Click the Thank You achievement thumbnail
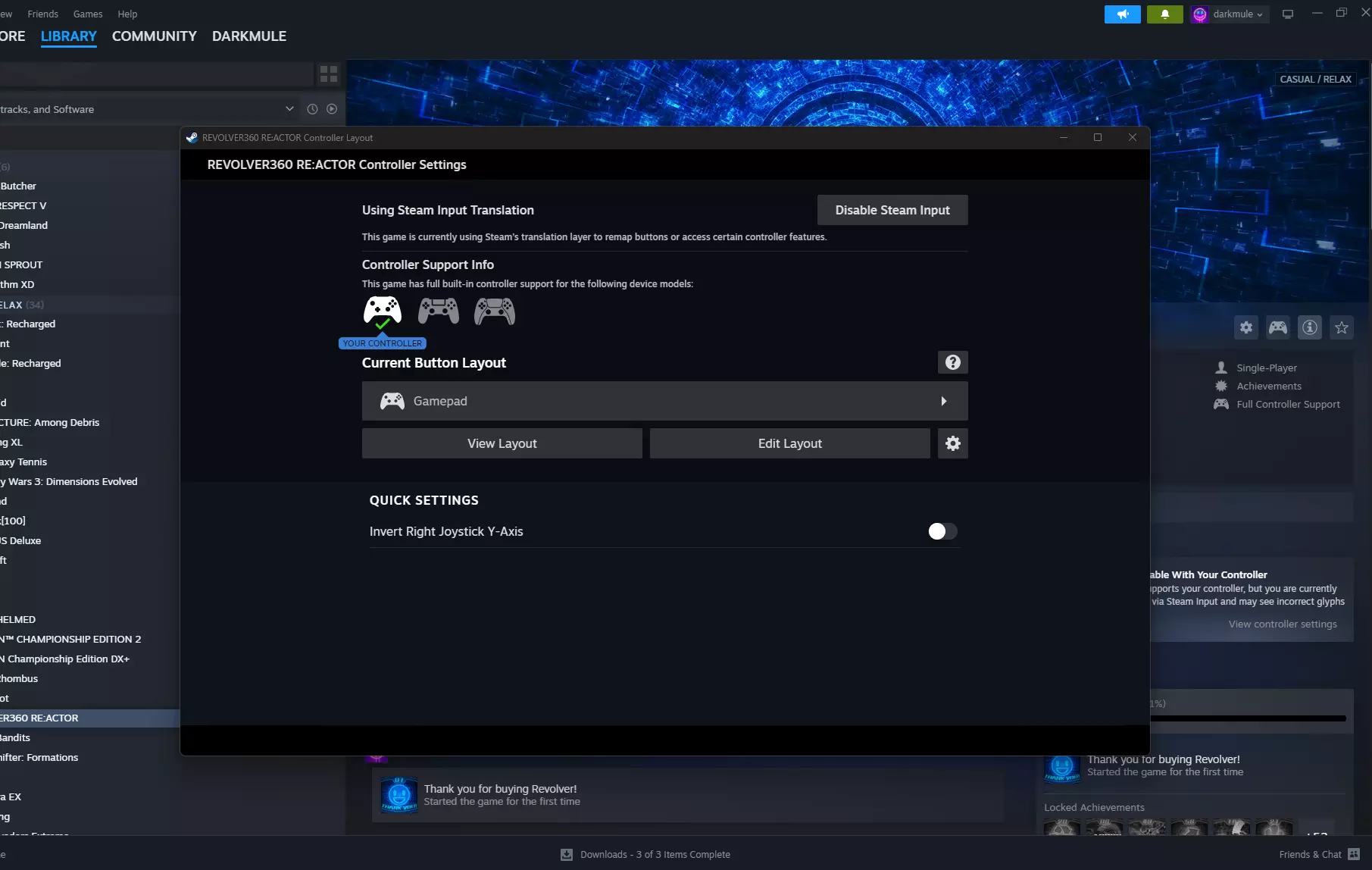The width and height of the screenshot is (1372, 870). (399, 794)
